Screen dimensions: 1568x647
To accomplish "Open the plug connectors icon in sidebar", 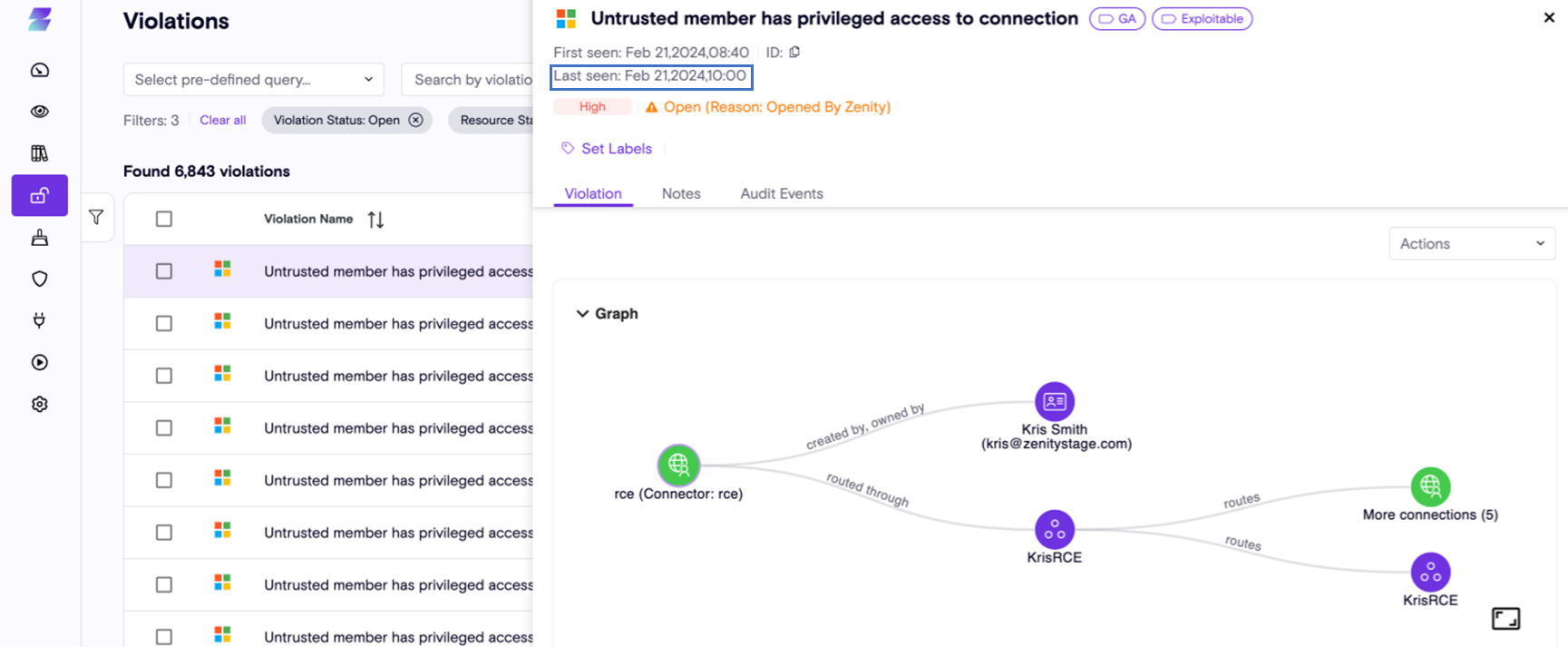I will click(x=40, y=320).
